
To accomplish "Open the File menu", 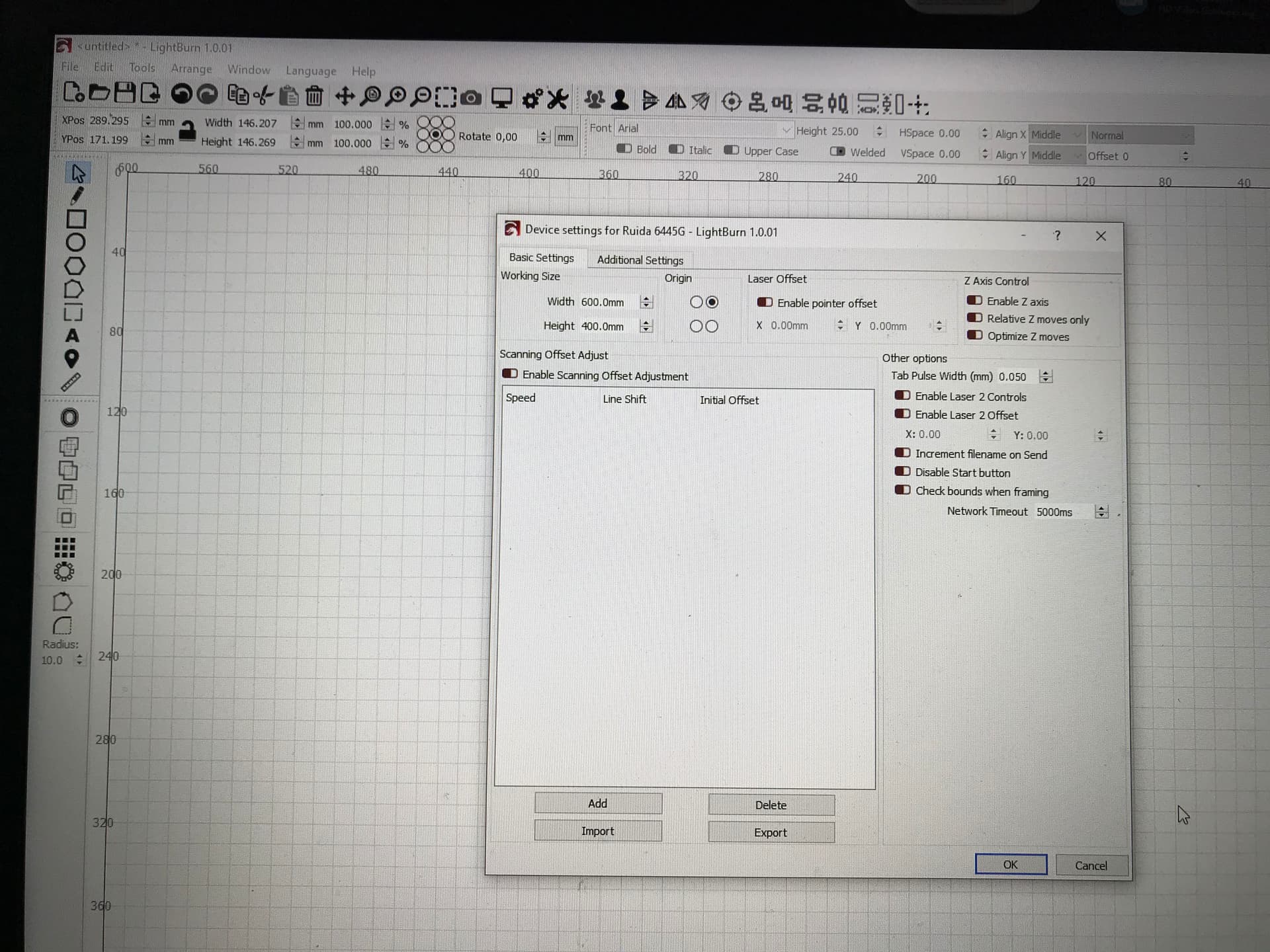I will click(x=69, y=67).
